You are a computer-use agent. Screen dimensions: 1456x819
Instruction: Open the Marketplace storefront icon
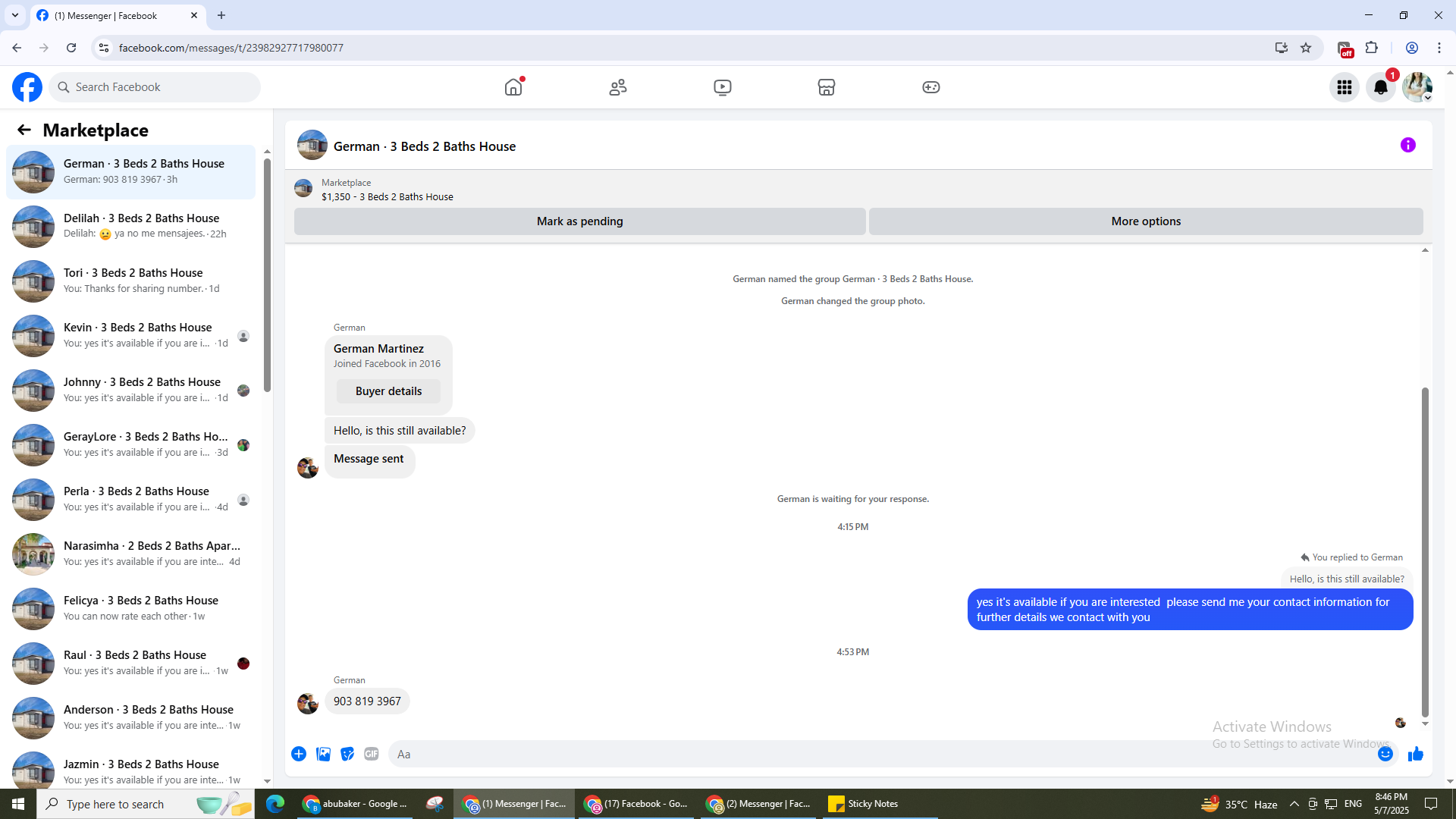coord(827,87)
